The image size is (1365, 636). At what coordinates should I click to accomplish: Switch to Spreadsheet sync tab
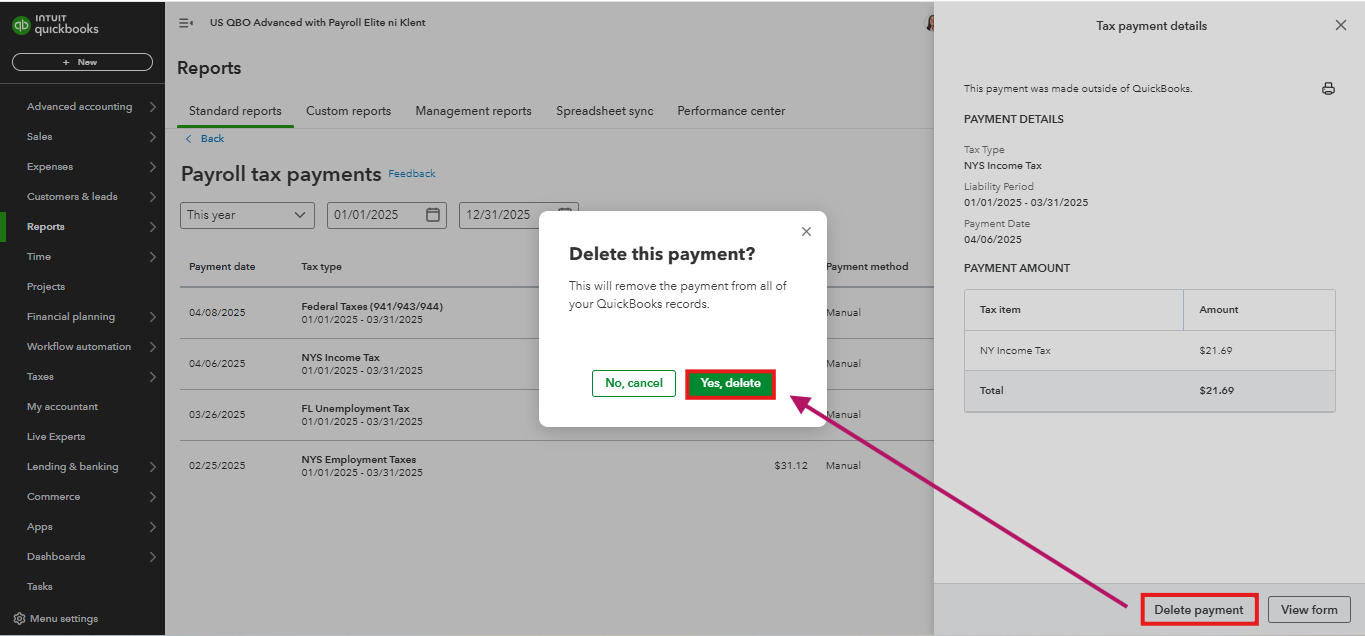point(605,111)
